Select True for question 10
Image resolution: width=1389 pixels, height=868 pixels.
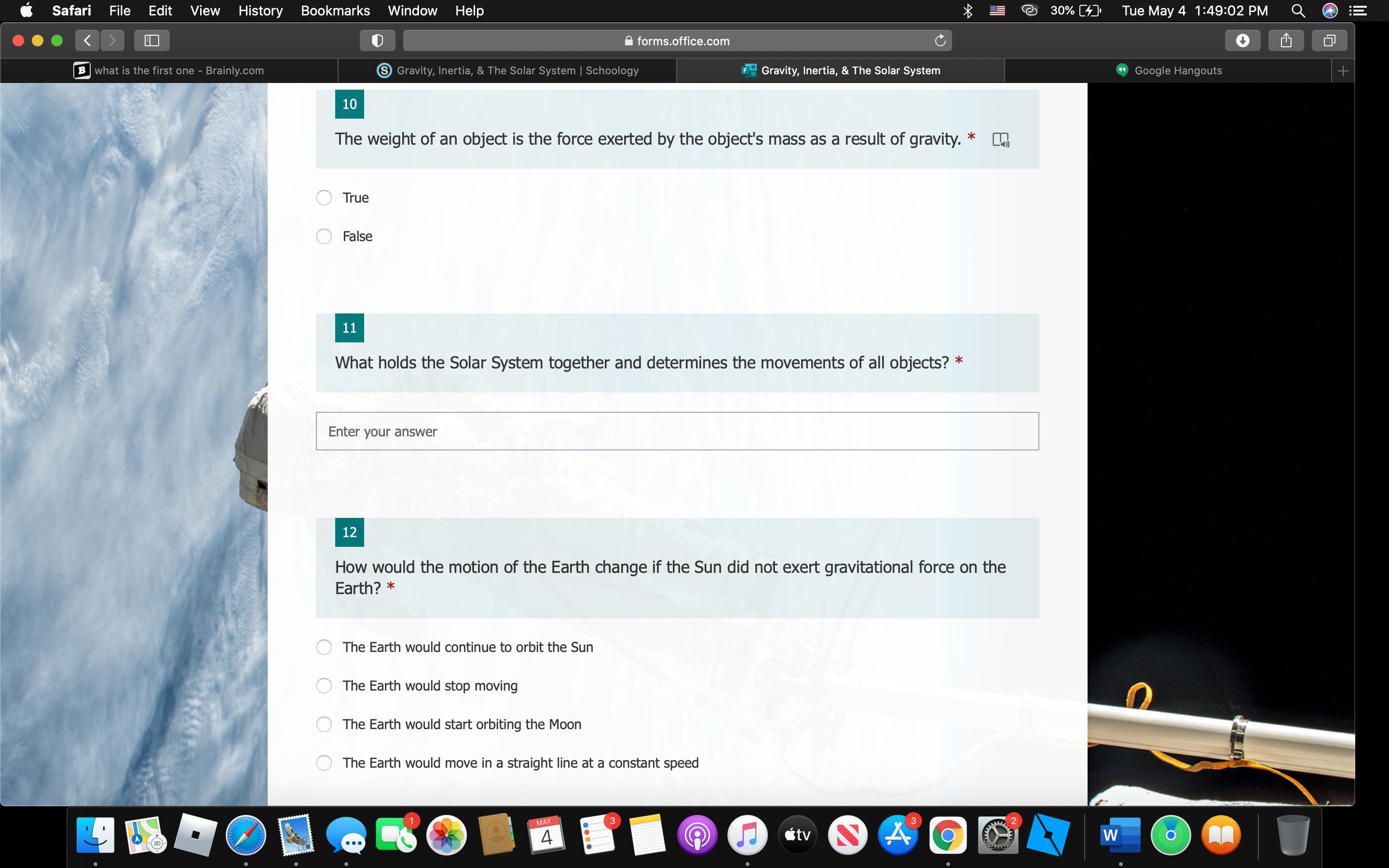point(324,198)
